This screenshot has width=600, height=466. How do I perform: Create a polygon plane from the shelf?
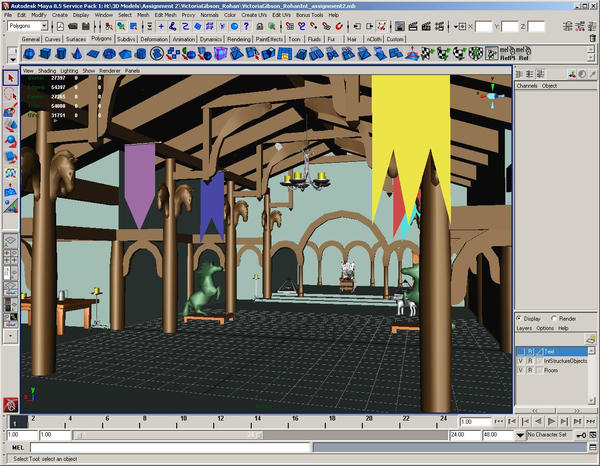pyautogui.click(x=93, y=54)
